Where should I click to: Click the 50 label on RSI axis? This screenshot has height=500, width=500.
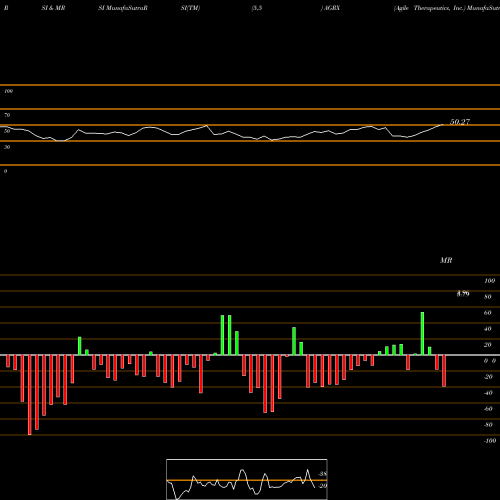coord(7,131)
